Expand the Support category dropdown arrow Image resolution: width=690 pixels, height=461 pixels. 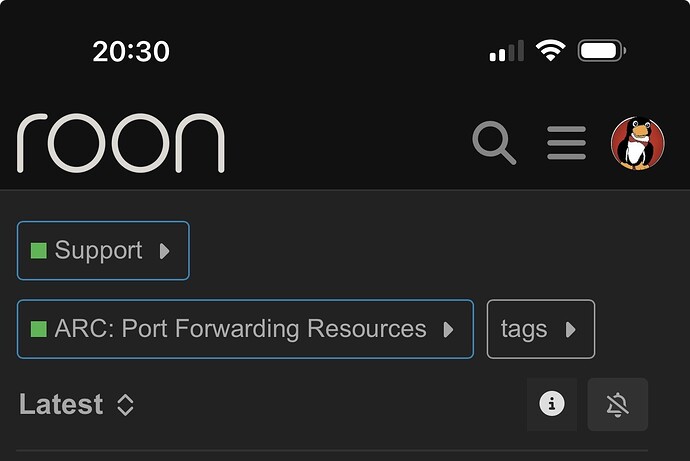pyautogui.click(x=165, y=250)
